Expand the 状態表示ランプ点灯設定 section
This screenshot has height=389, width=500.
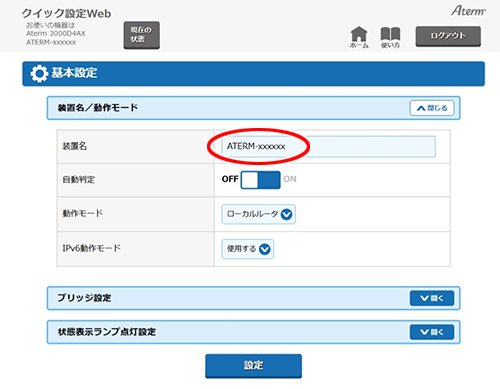click(x=432, y=332)
